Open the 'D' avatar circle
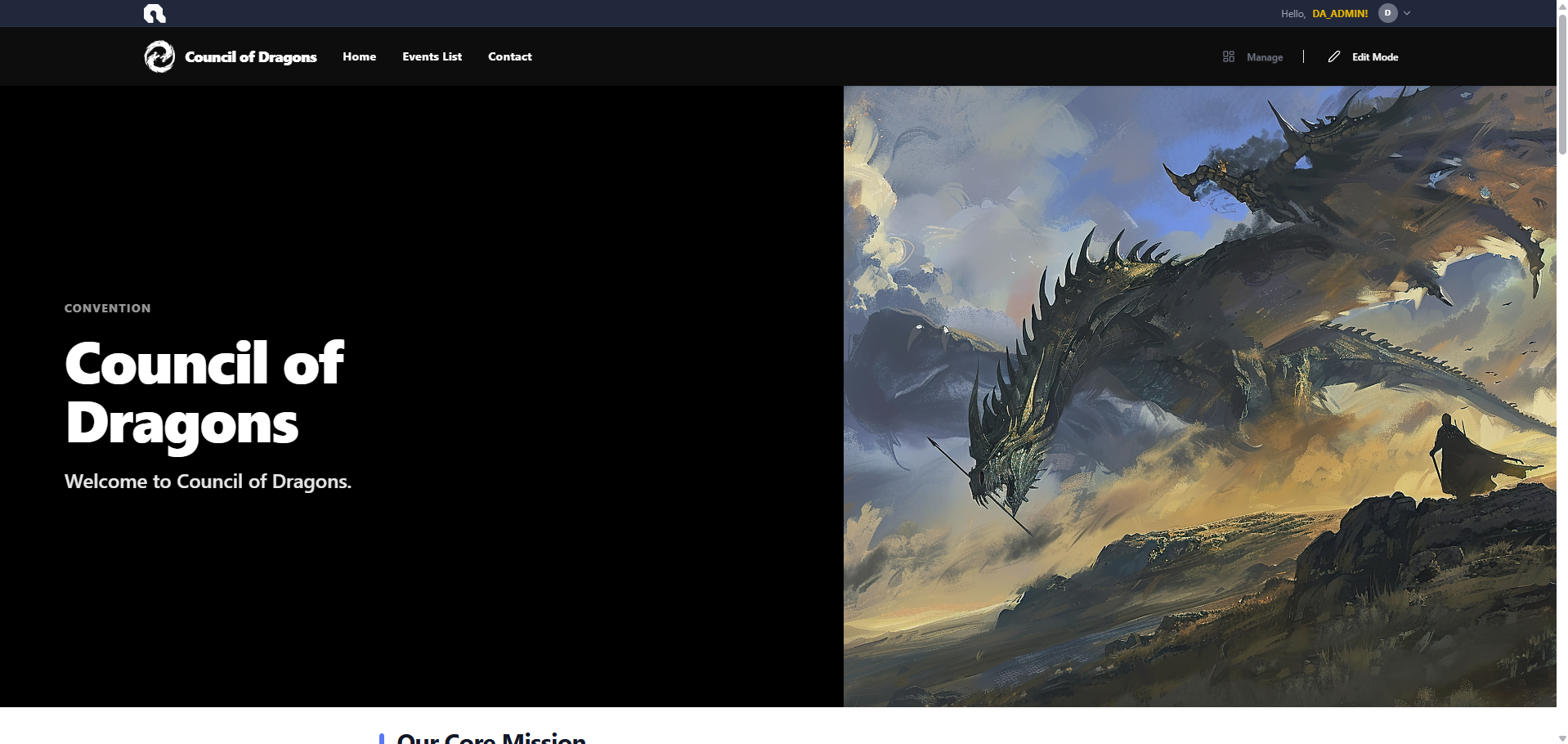This screenshot has width=1568, height=744. [x=1387, y=13]
